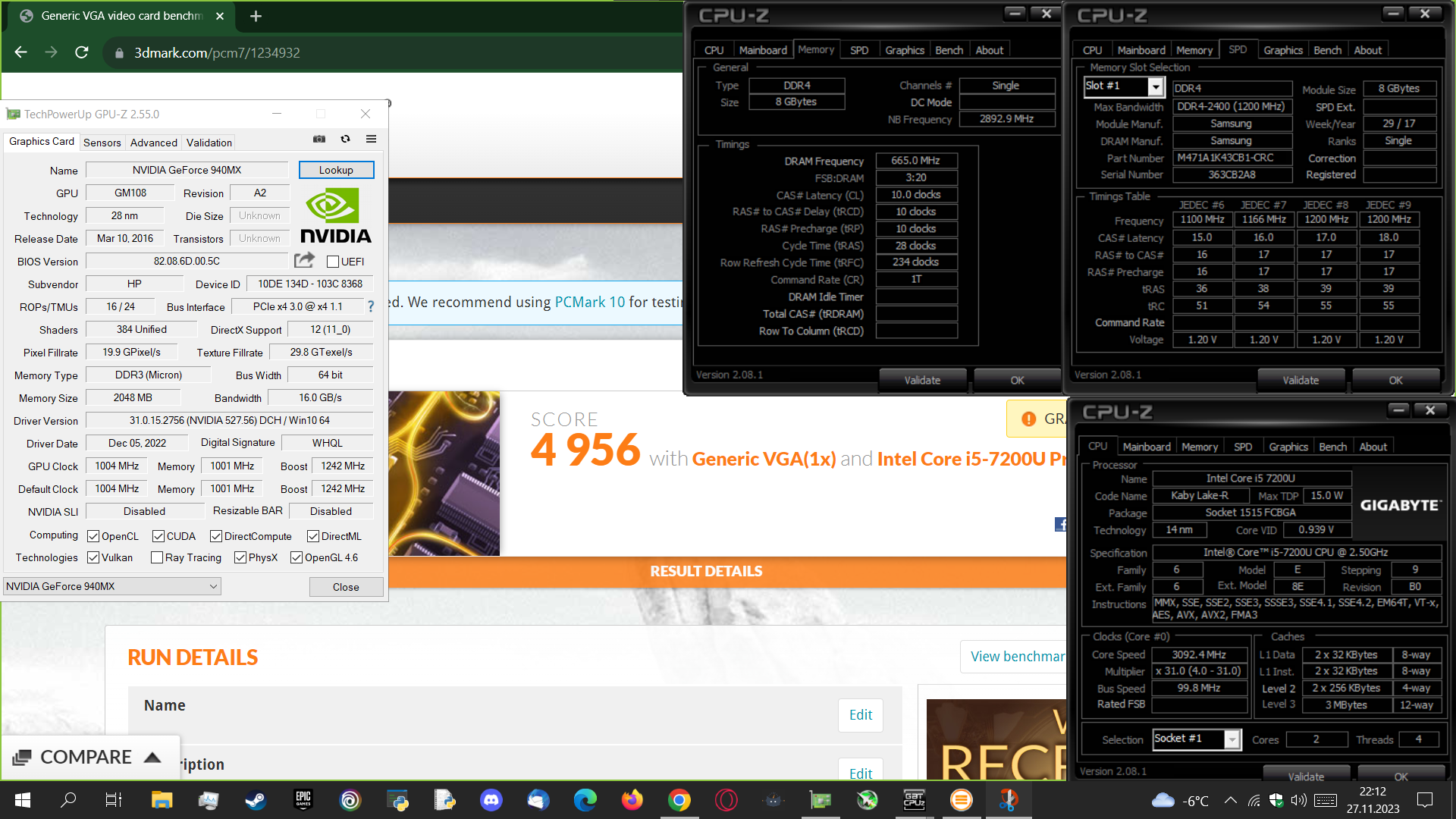
Task: Open Opera browser from the taskbar
Action: click(726, 800)
